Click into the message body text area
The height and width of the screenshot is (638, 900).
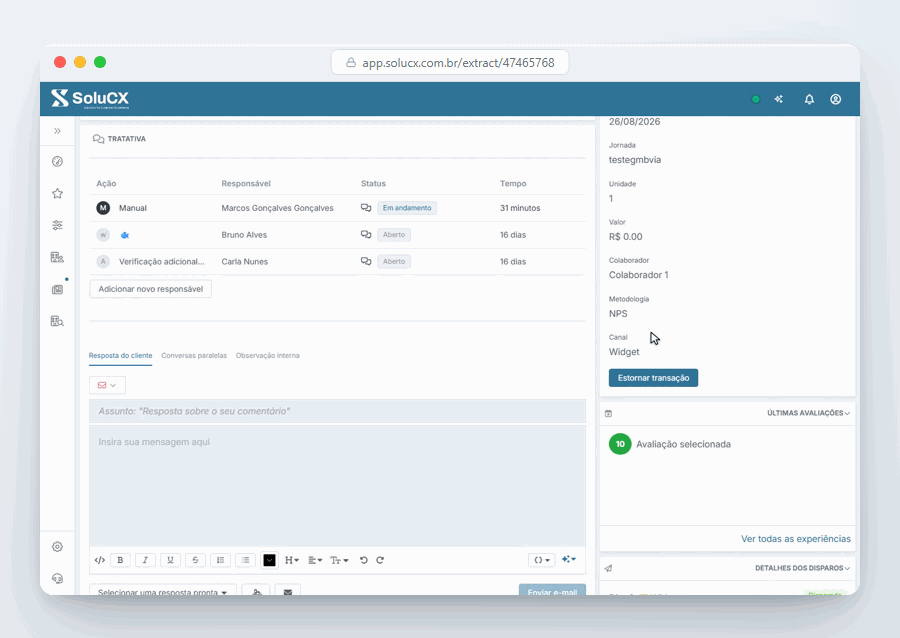(x=338, y=486)
